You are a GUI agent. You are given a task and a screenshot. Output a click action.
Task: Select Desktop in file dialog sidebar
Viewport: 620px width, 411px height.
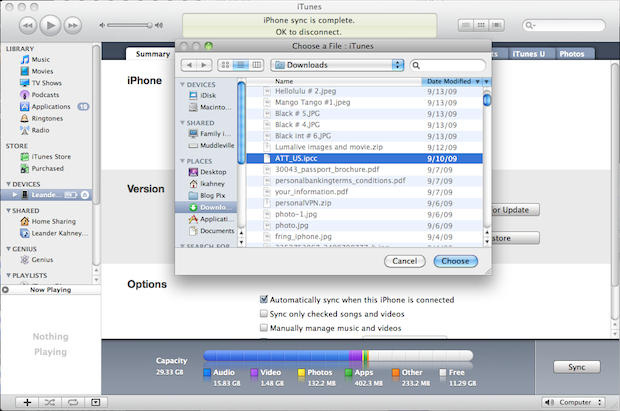[213, 171]
